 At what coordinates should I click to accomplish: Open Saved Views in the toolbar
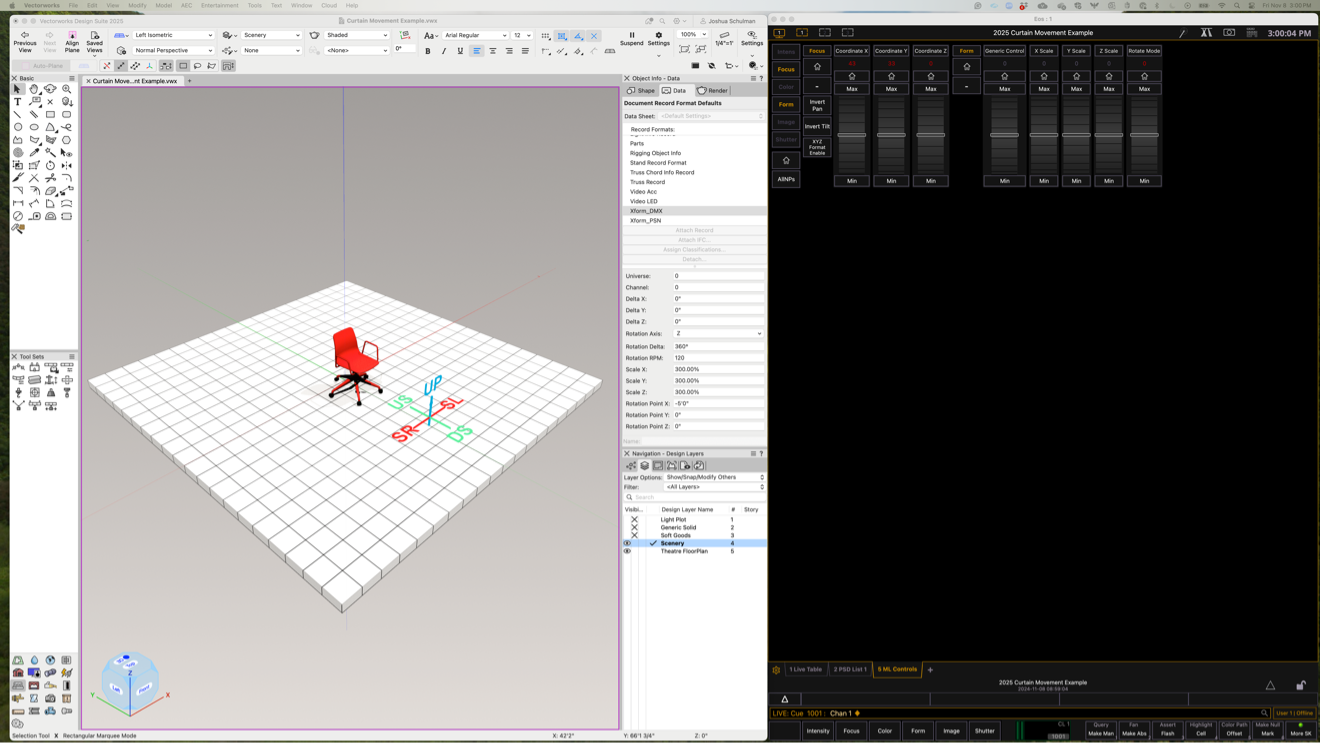coord(94,39)
